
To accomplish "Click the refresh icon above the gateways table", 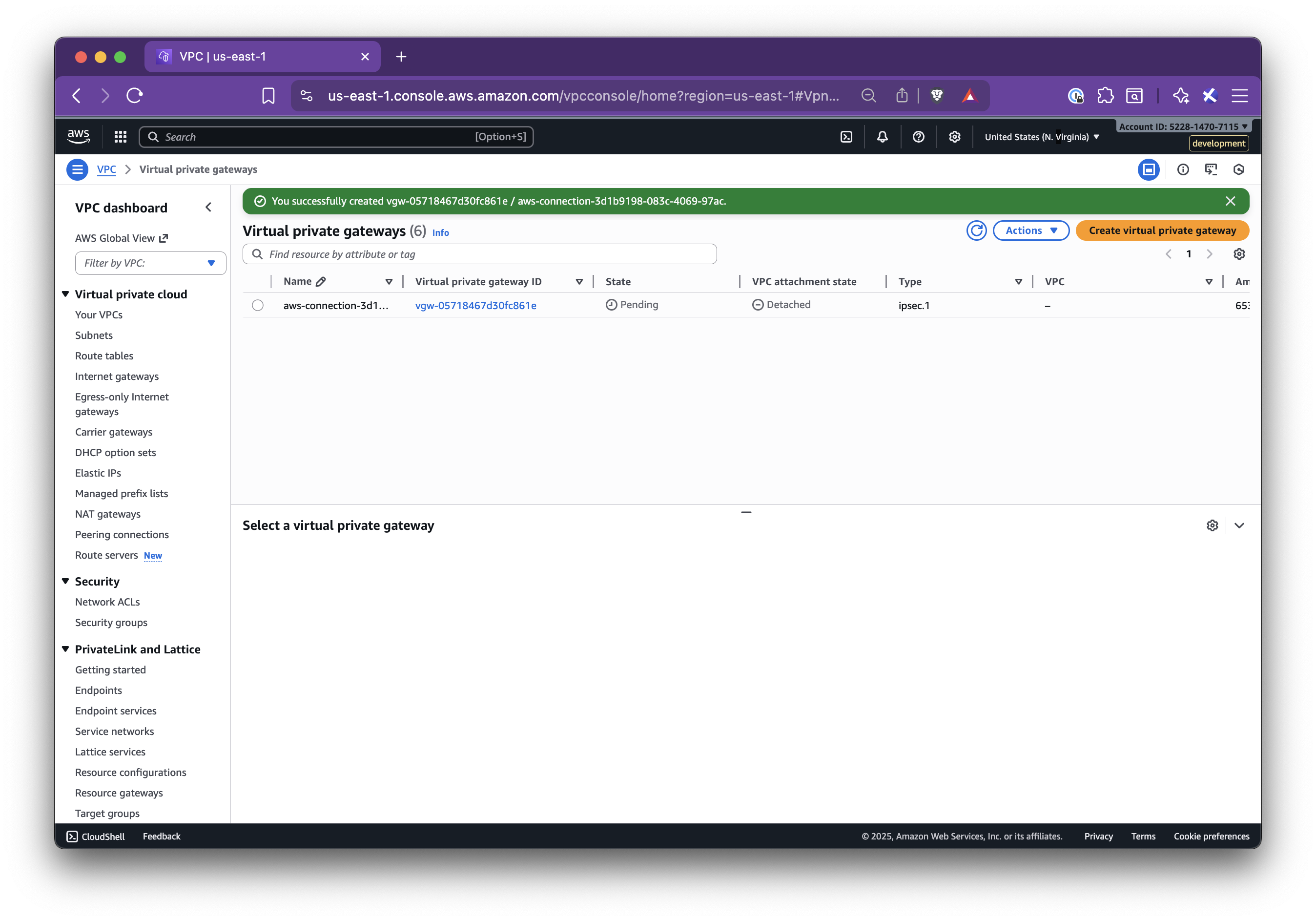I will (x=977, y=230).
